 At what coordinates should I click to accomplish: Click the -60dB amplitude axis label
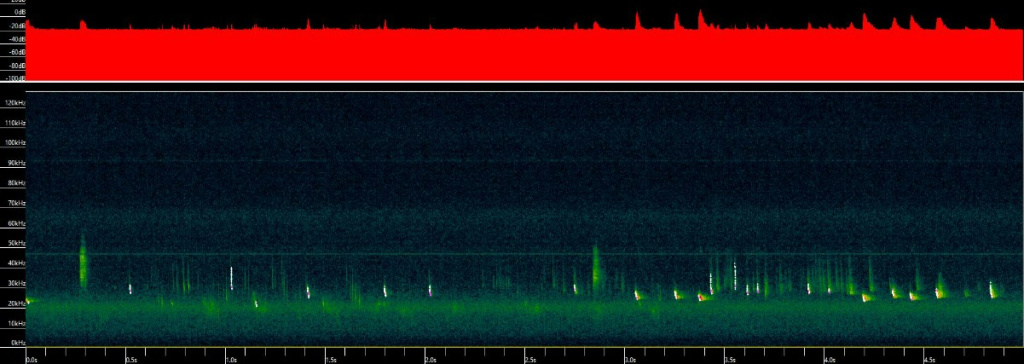click(x=18, y=52)
